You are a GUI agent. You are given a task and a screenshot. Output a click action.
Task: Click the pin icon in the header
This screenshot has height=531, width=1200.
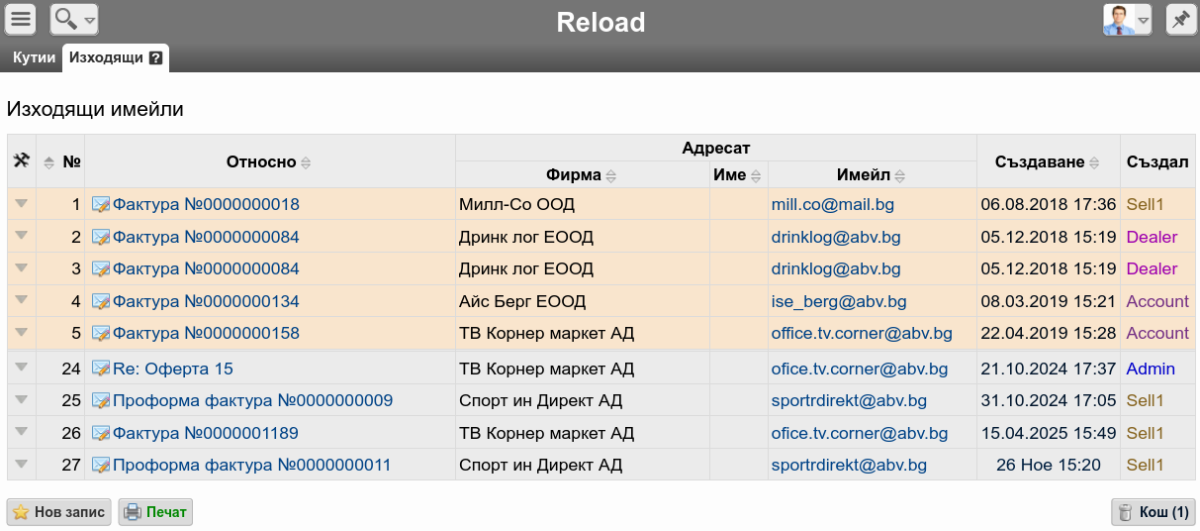point(1181,19)
